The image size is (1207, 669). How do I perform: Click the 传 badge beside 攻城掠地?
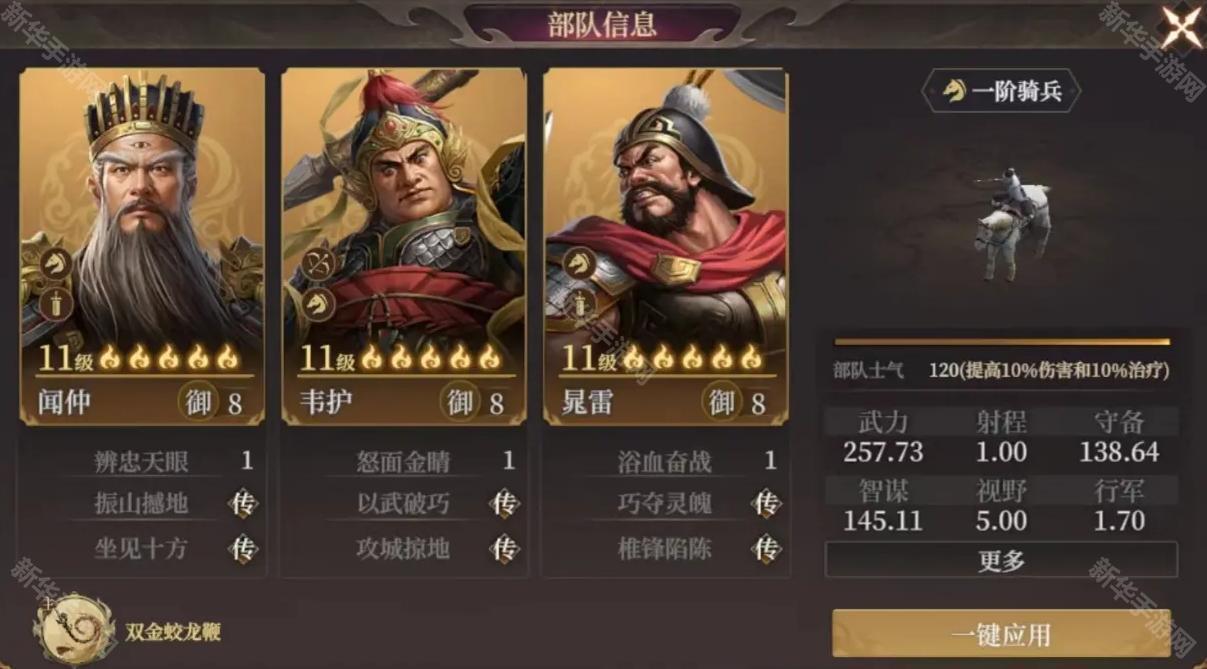505,548
